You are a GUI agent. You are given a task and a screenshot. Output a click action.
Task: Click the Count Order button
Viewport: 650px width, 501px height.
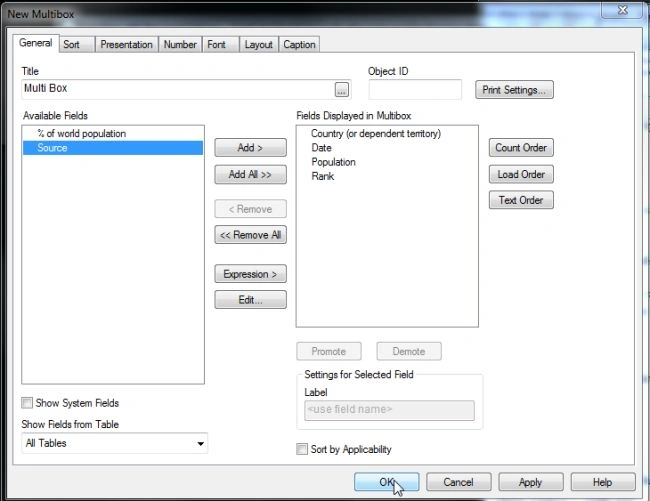[521, 148]
